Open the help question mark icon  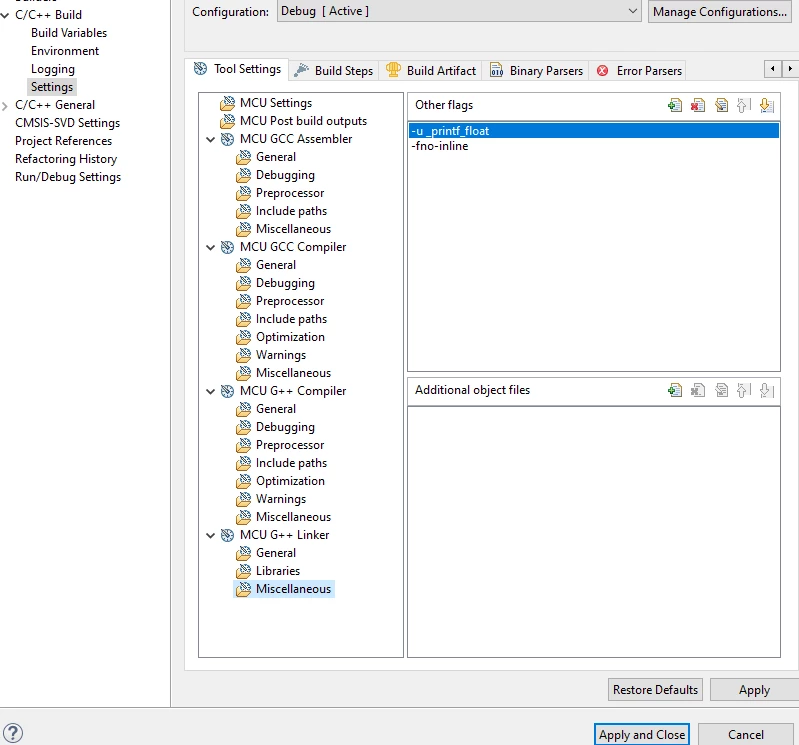[x=13, y=733]
